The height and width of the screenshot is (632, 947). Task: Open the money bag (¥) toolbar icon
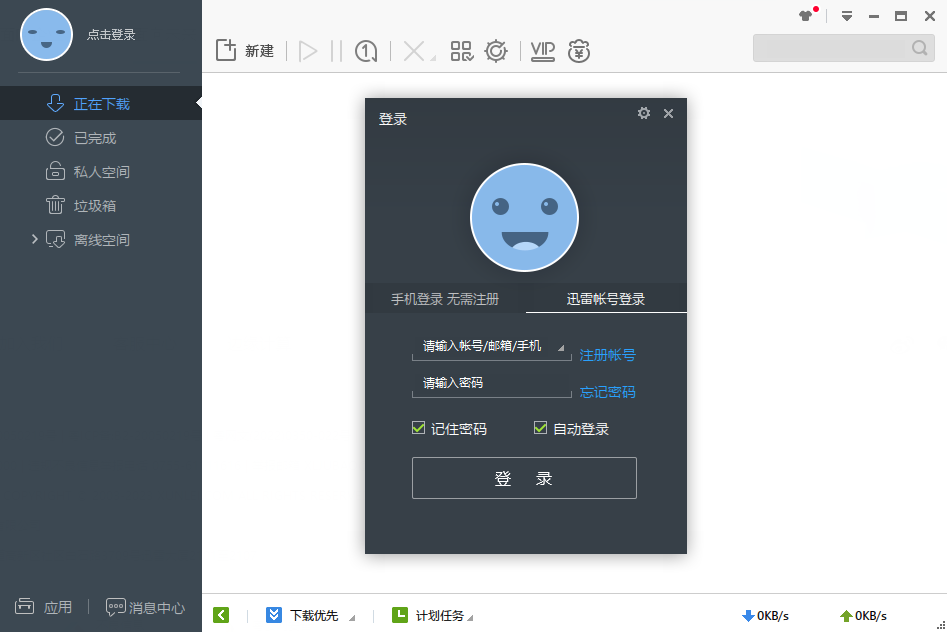tap(580, 50)
